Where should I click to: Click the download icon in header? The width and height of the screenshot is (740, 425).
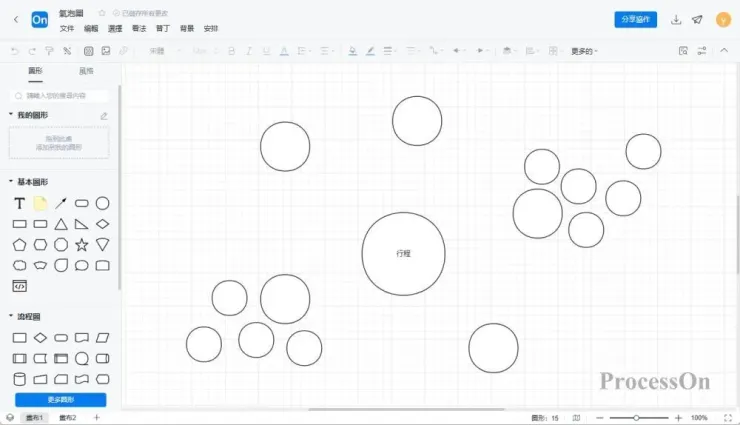[676, 19]
